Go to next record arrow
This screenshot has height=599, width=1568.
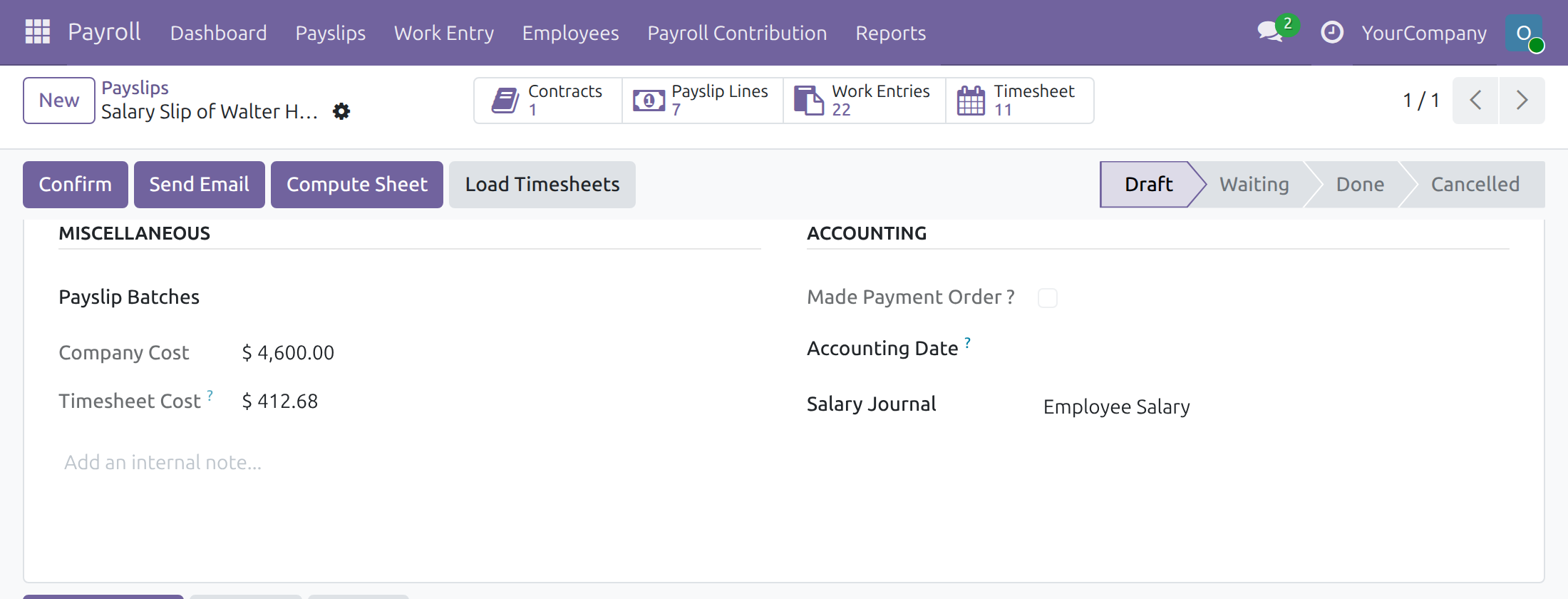(1522, 101)
